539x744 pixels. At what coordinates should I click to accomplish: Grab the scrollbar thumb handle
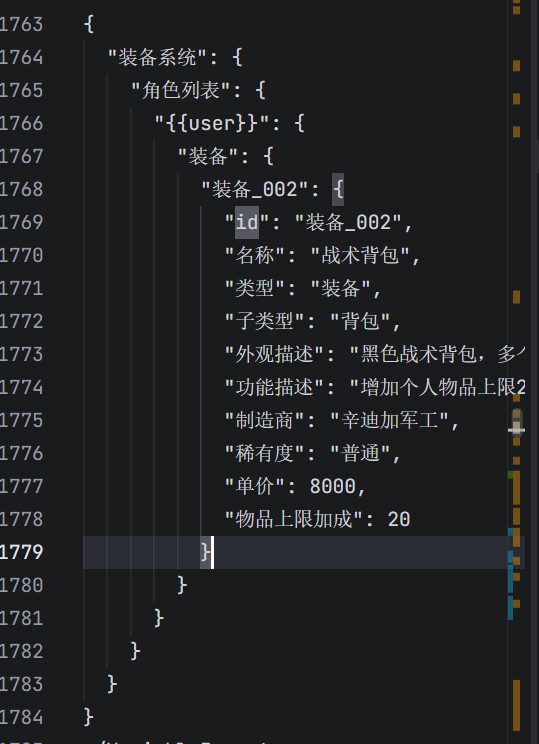tap(517, 422)
